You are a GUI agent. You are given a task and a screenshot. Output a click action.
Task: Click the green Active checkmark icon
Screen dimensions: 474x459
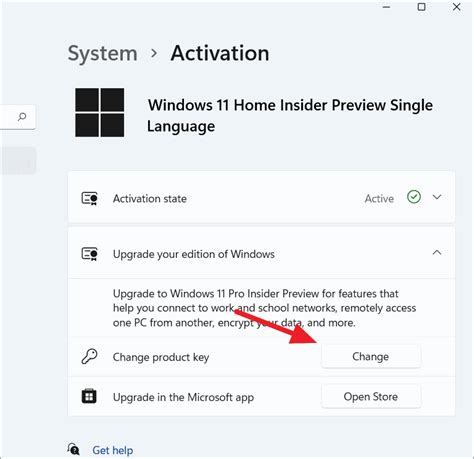point(414,197)
